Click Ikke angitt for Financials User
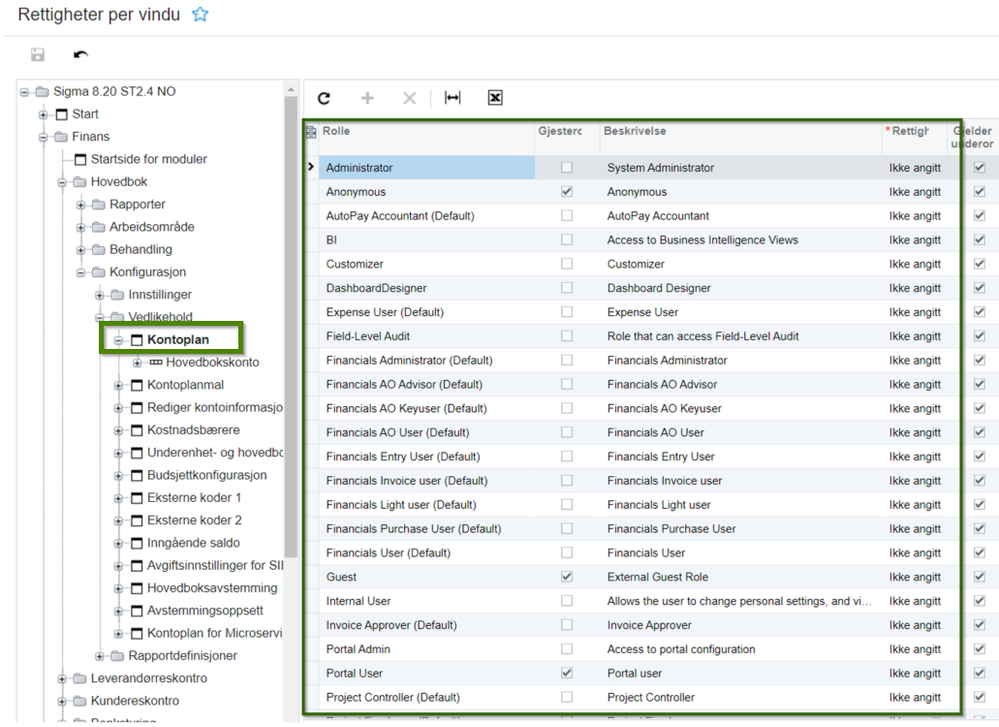The width and height of the screenshot is (999, 727). click(x=915, y=553)
